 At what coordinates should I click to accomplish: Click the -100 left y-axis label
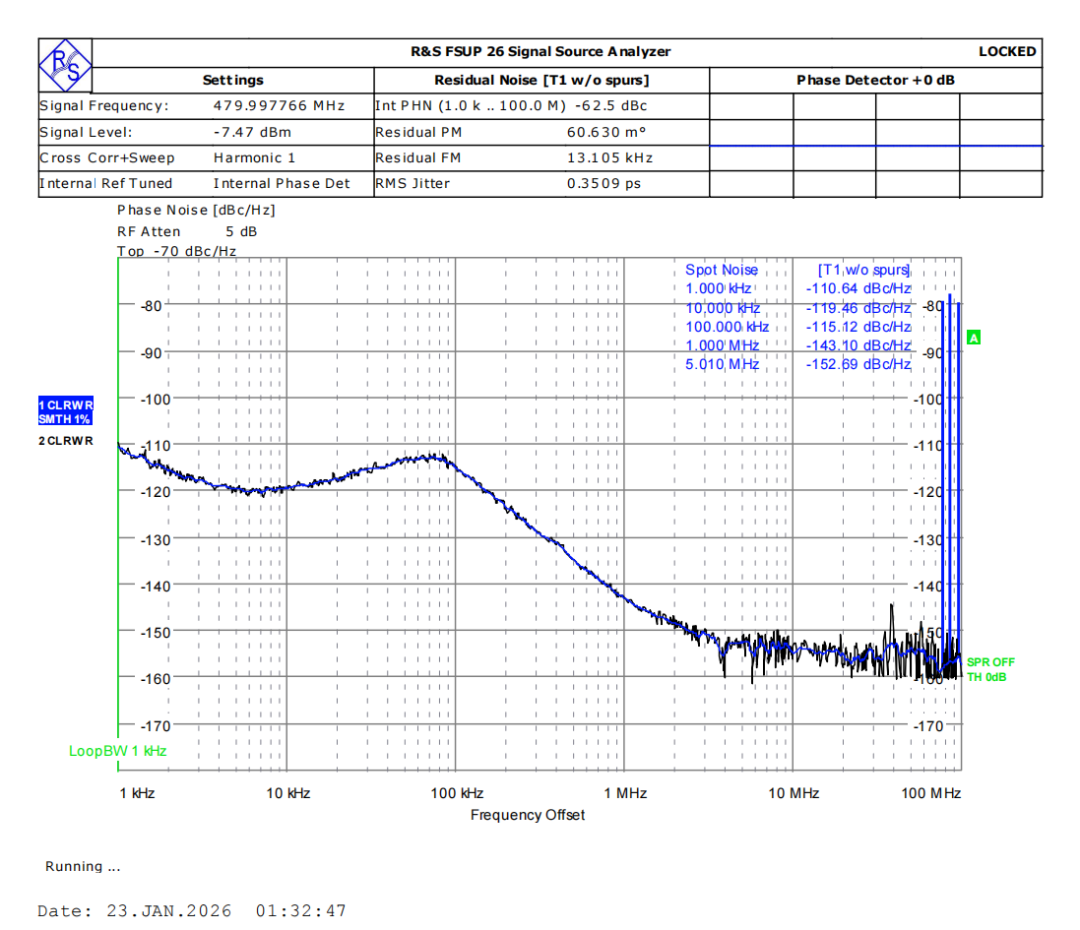pyautogui.click(x=155, y=400)
